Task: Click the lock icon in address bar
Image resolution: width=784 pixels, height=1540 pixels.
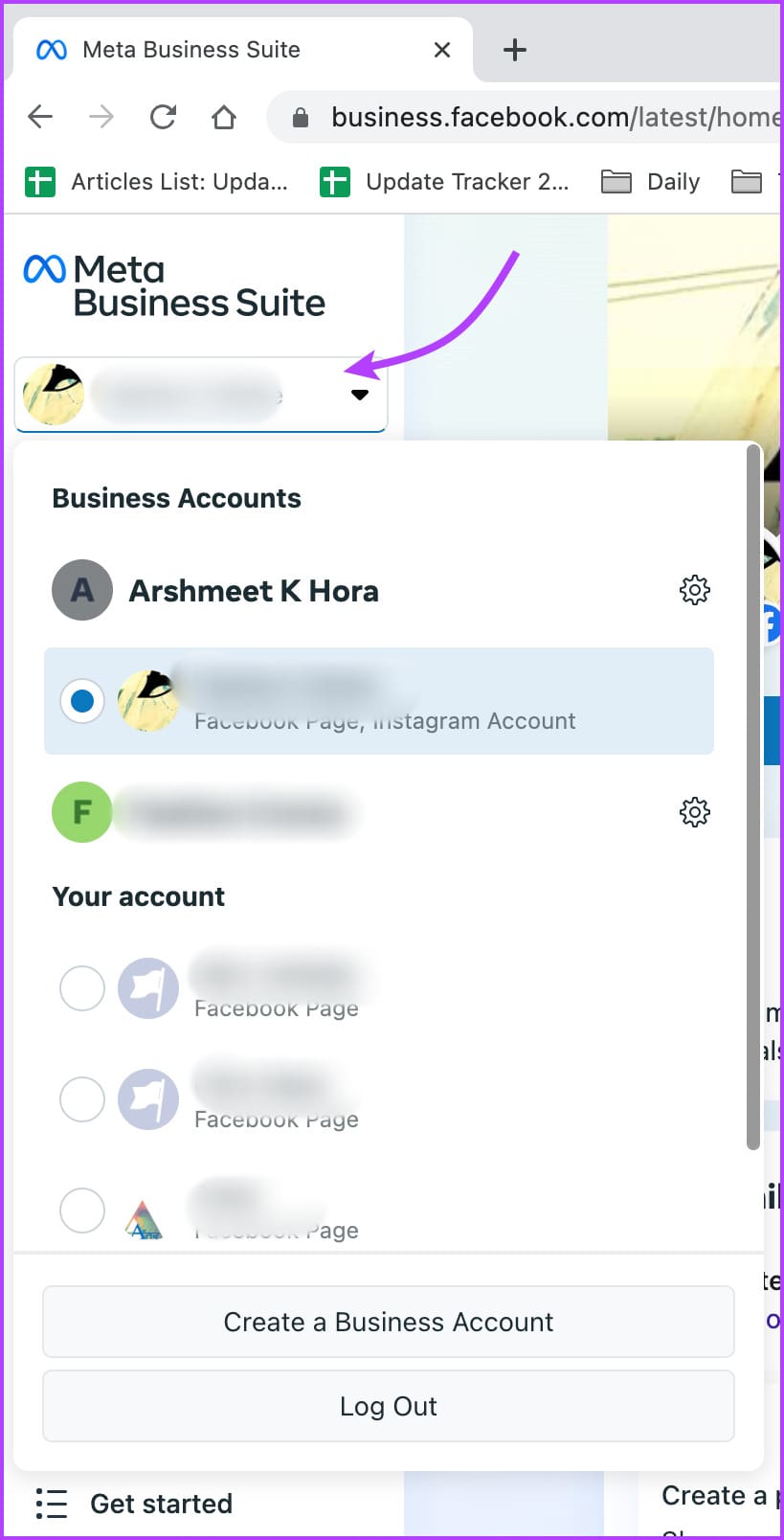Action: coord(301,117)
